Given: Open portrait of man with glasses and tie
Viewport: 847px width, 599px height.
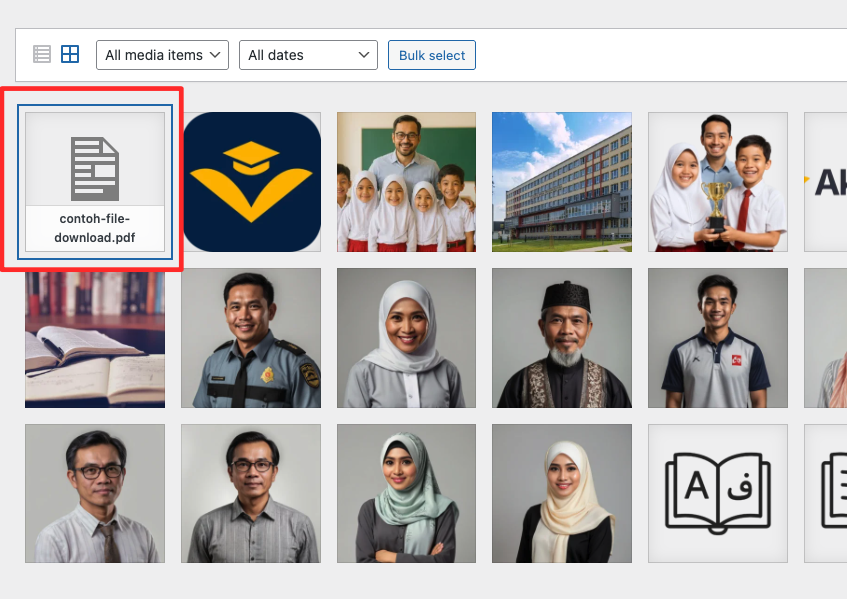Looking at the screenshot, I should pos(95,493).
